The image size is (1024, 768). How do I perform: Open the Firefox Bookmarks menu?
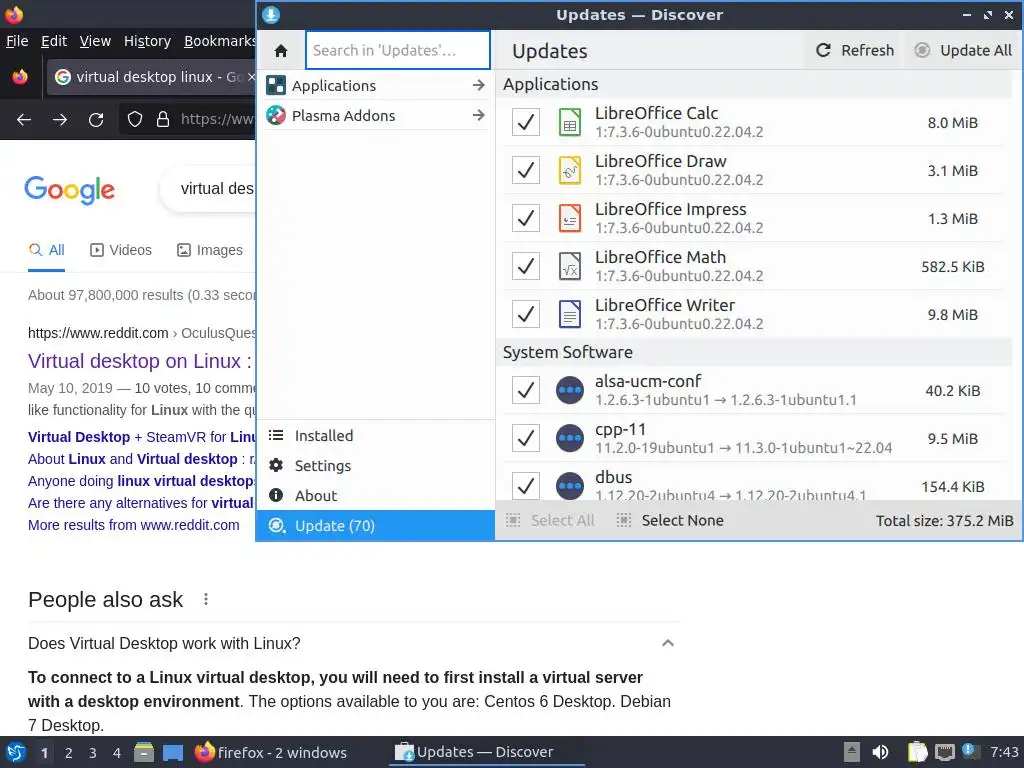pyautogui.click(x=219, y=41)
